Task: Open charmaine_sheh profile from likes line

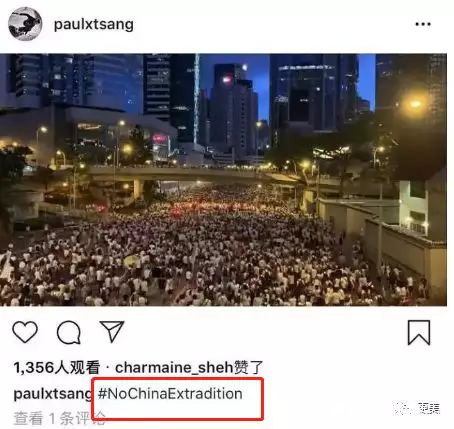Action: pyautogui.click(x=174, y=367)
